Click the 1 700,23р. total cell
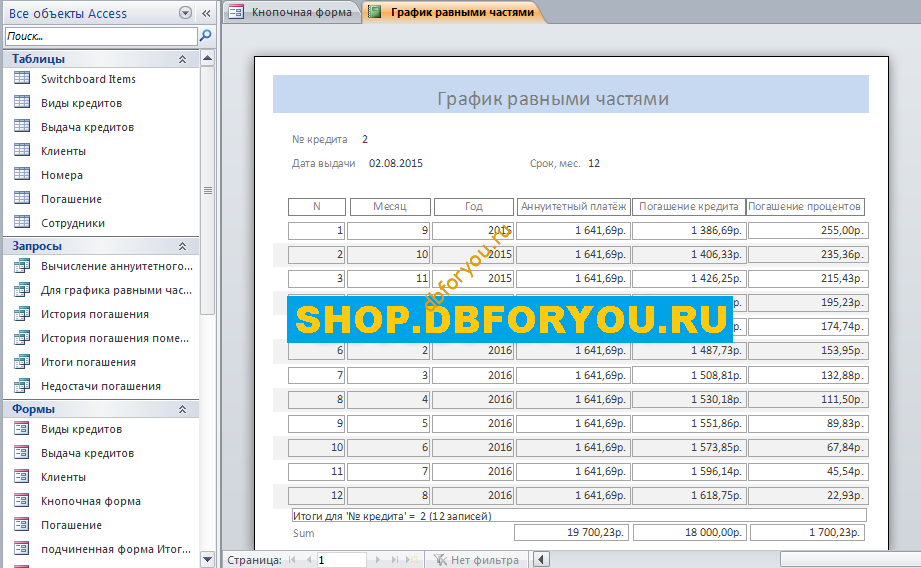Viewport: 921px width, 568px height. tap(808, 532)
